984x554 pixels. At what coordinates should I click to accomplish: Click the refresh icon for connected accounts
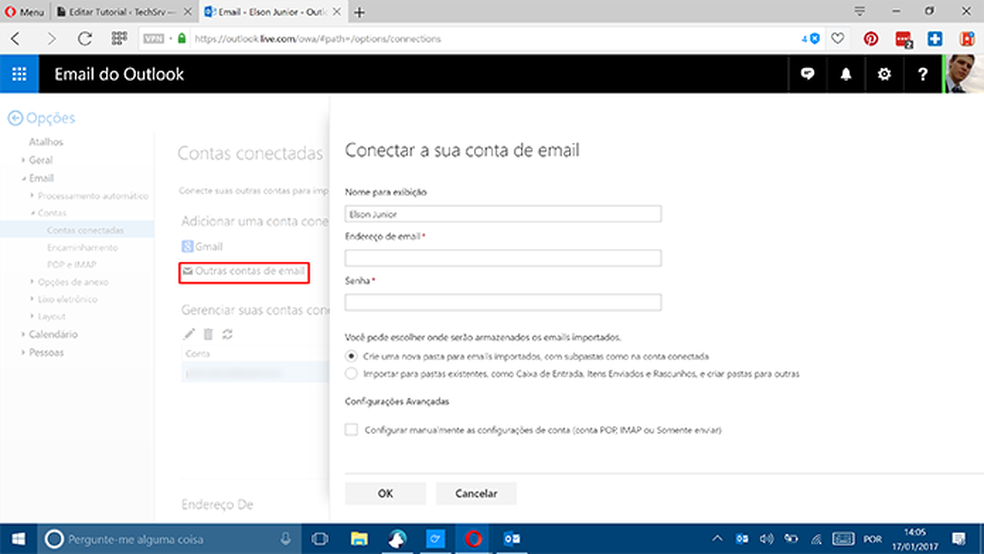coord(228,334)
